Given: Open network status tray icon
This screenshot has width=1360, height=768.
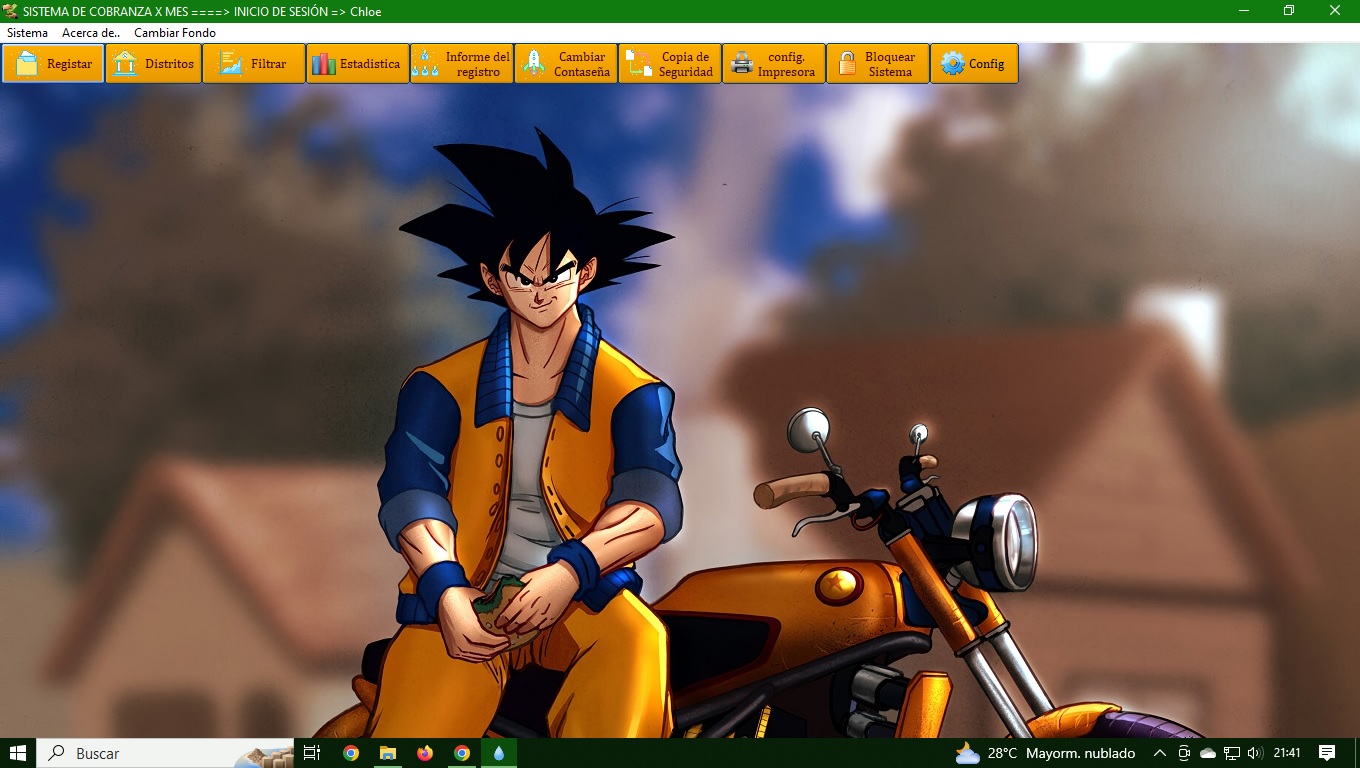Looking at the screenshot, I should tap(1232, 753).
